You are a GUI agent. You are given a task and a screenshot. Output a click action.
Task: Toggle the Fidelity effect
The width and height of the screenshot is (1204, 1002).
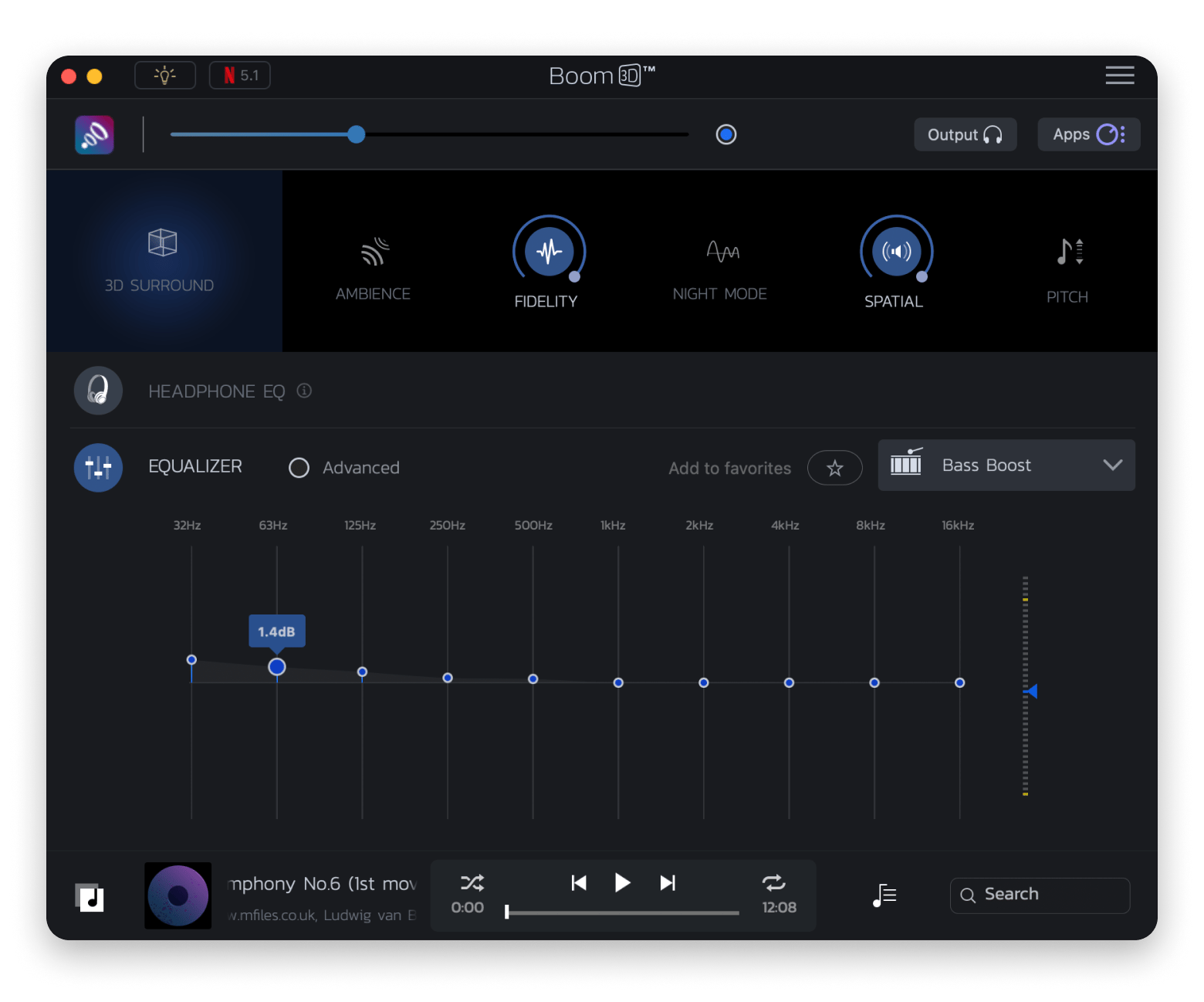pos(549,252)
